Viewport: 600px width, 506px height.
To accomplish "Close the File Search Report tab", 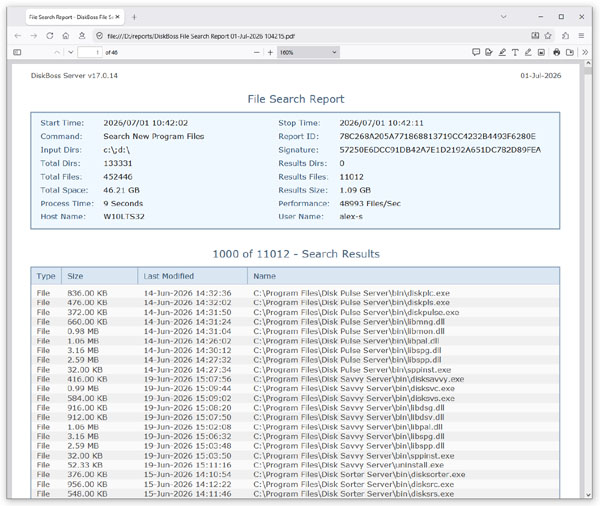I will pyautogui.click(x=117, y=17).
